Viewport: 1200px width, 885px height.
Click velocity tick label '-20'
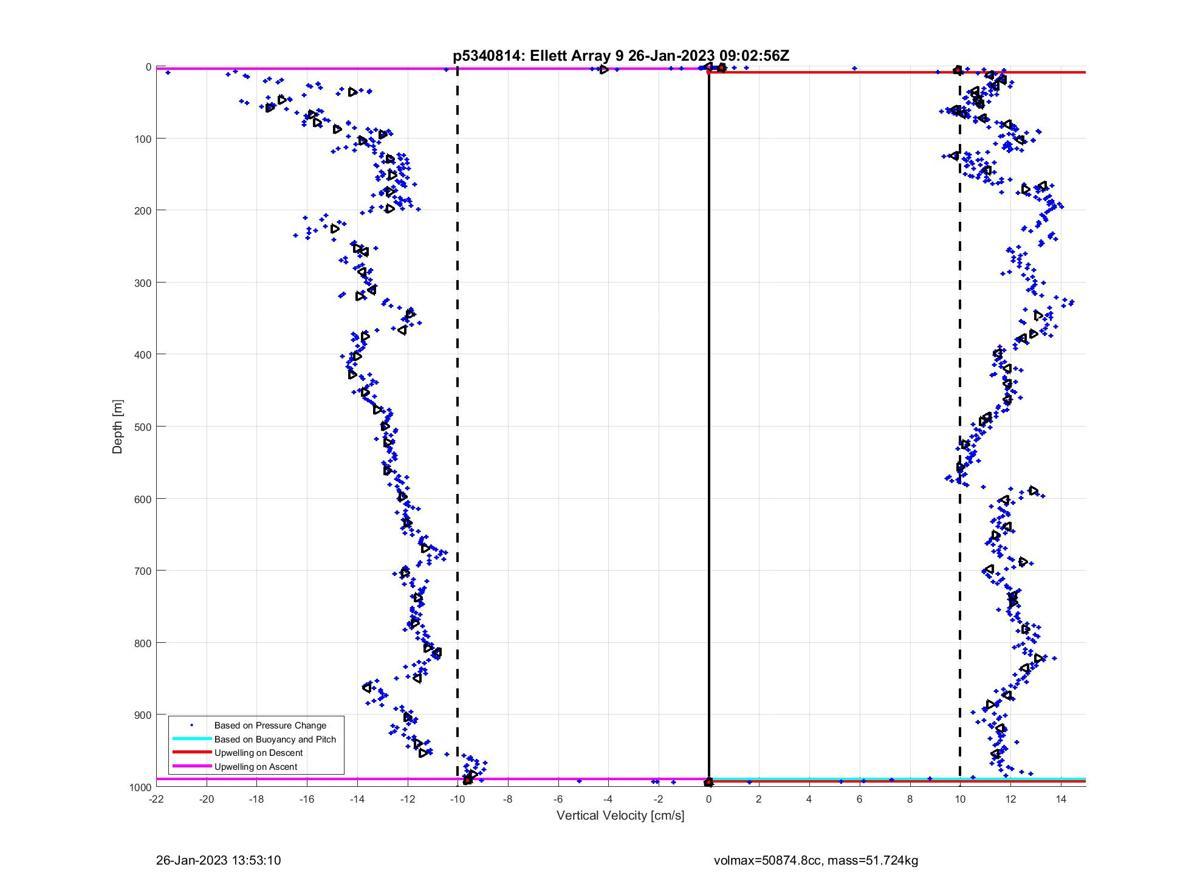pyautogui.click(x=207, y=799)
